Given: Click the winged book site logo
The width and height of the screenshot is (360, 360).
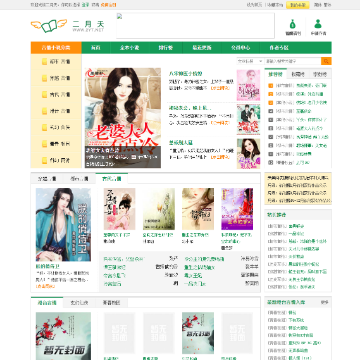Looking at the screenshot, I should point(49,26).
